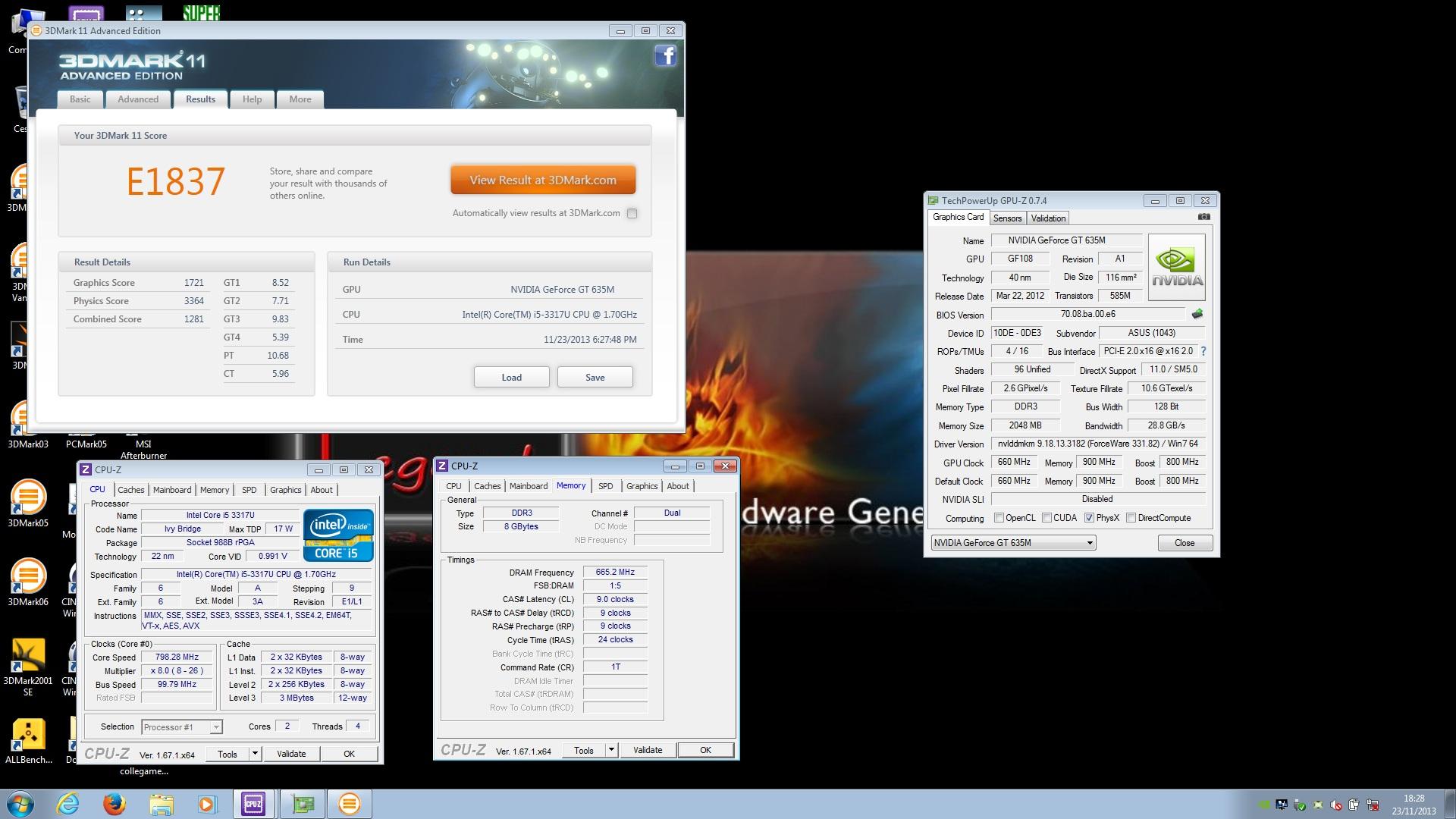Switch to Basic tab in 3DMark

tap(80, 99)
